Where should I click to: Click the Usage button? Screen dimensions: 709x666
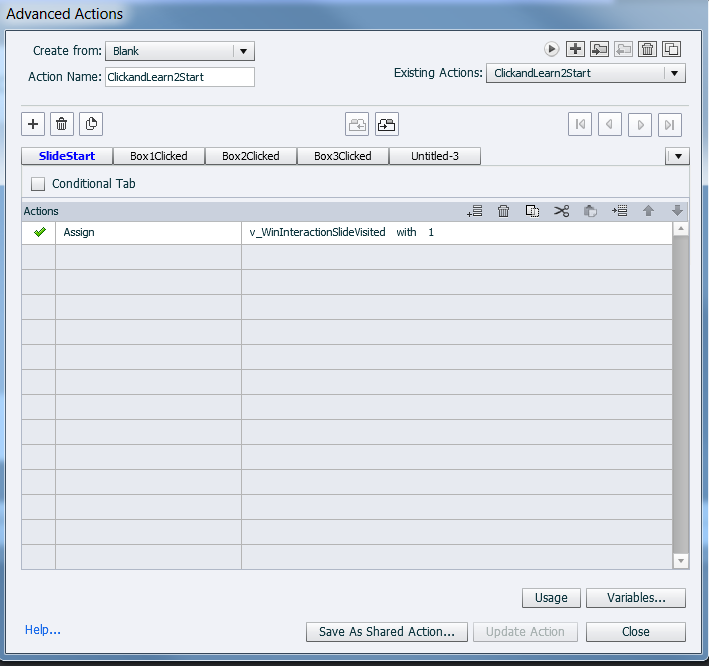(551, 598)
